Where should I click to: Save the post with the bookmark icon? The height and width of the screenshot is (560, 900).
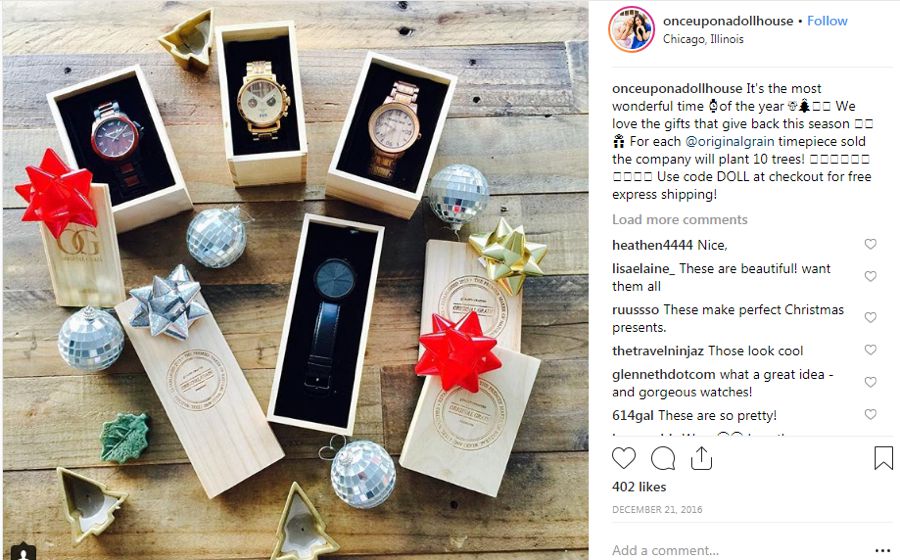pyautogui.click(x=883, y=458)
